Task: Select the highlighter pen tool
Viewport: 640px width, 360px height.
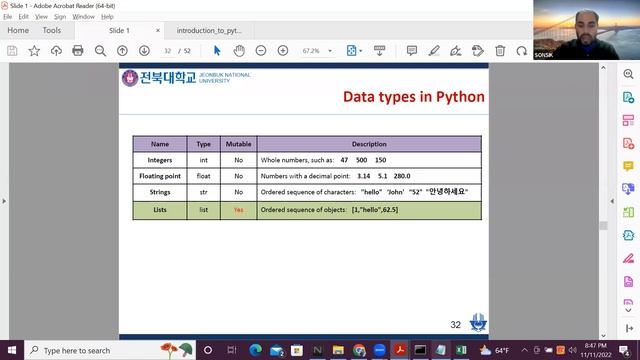Action: tap(434, 51)
